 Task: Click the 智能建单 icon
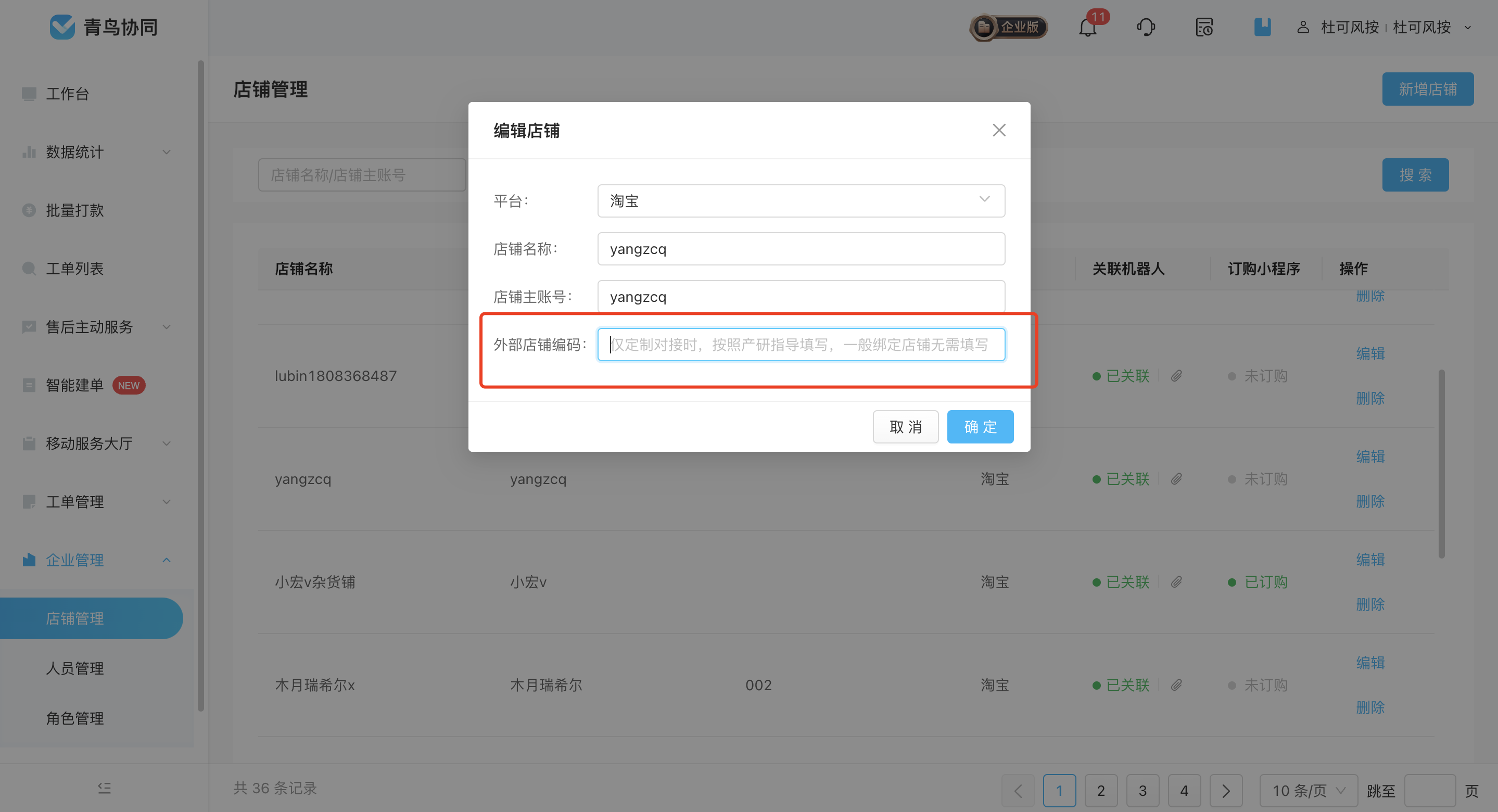point(29,385)
